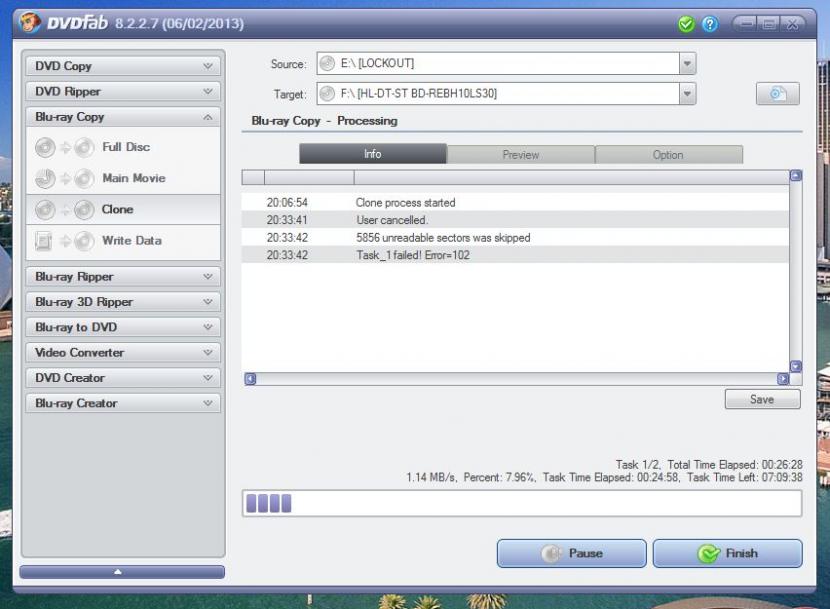Click the Source field showing E:\ [LOCKOUT]
Viewport: 830px width, 609px height.
506,64
